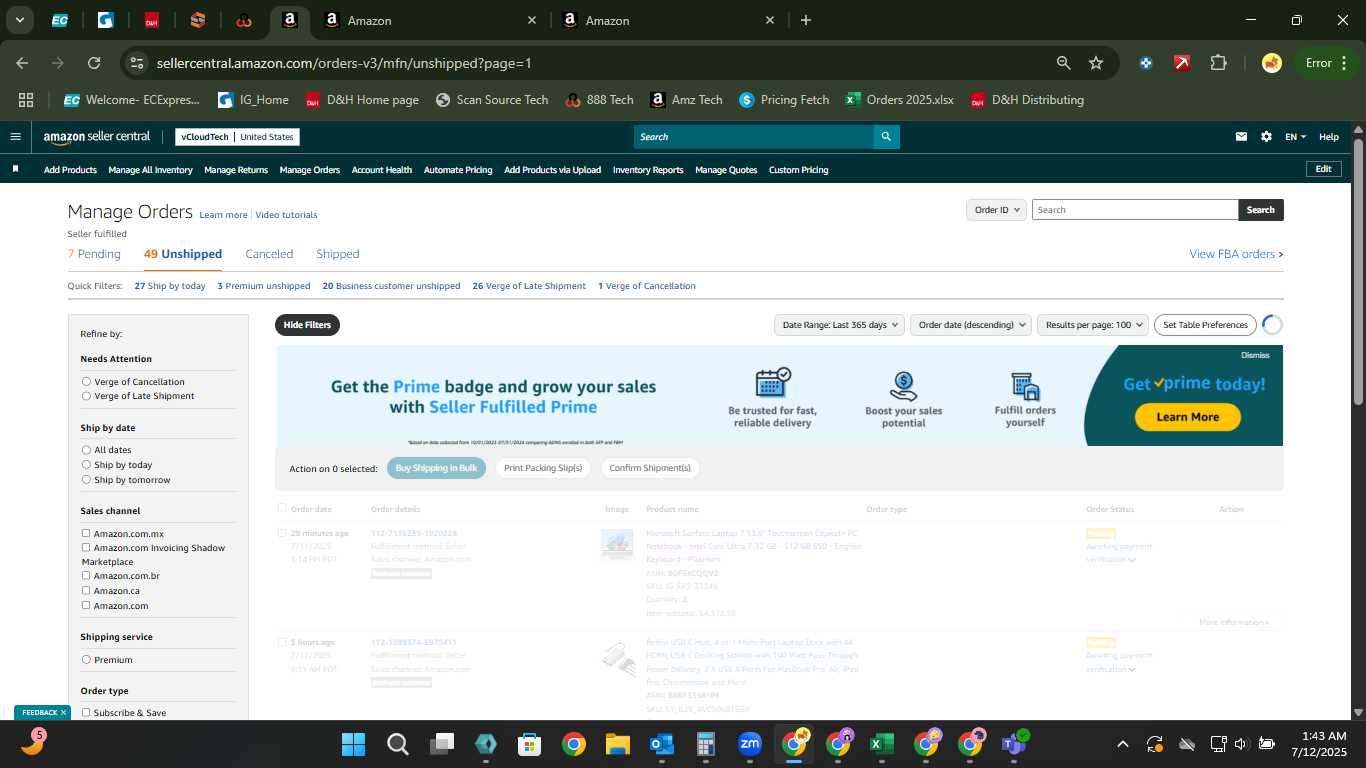1366x768 pixels.
Task: Dismiss the Prime badge banner
Action: tap(1255, 355)
